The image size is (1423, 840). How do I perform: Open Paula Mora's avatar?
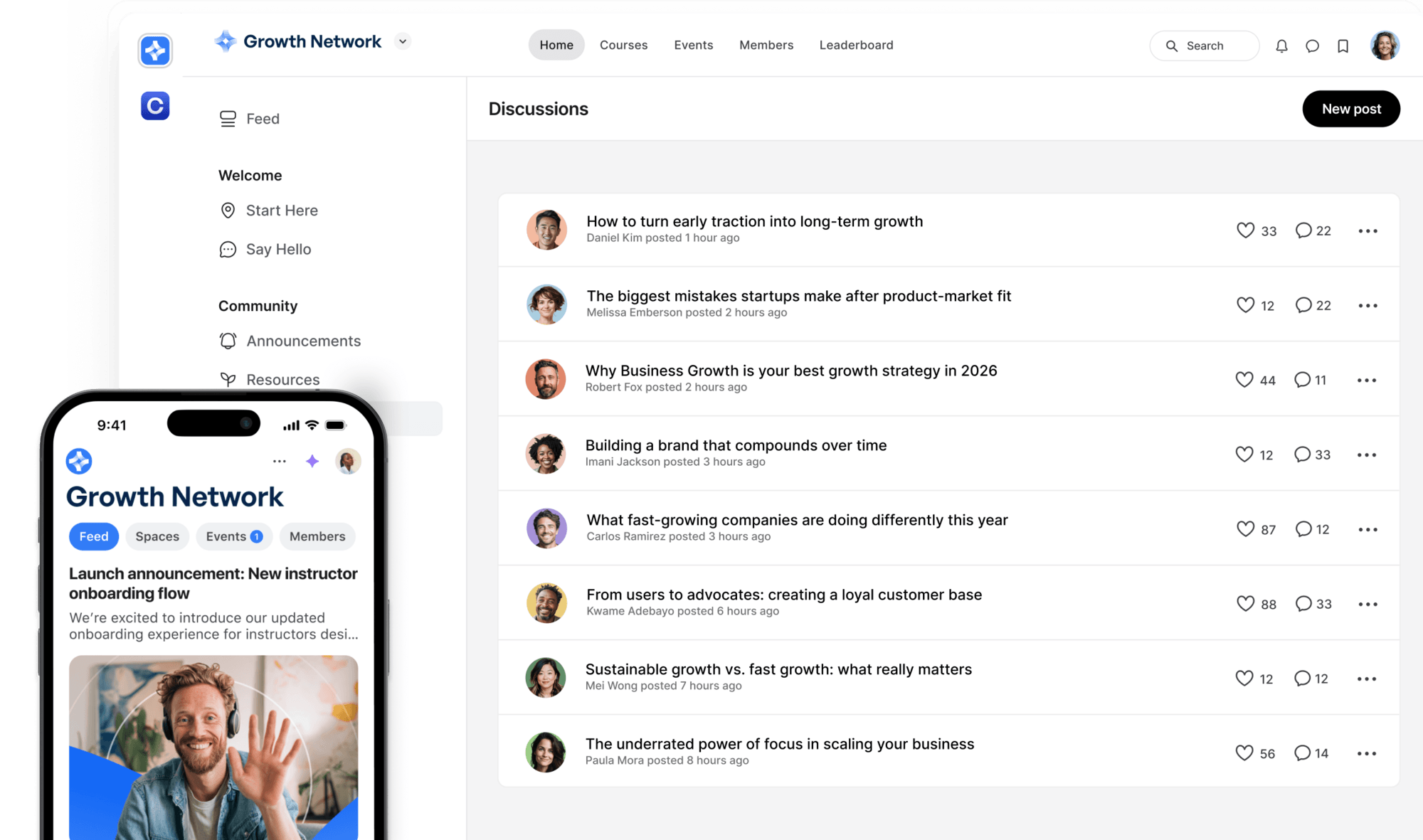[x=545, y=753]
